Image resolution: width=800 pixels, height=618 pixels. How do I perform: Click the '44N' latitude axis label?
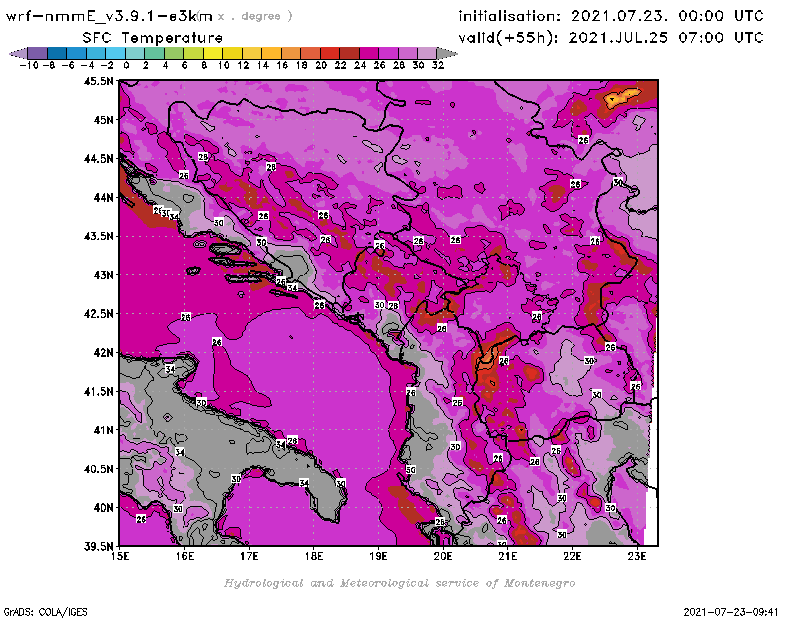103,197
